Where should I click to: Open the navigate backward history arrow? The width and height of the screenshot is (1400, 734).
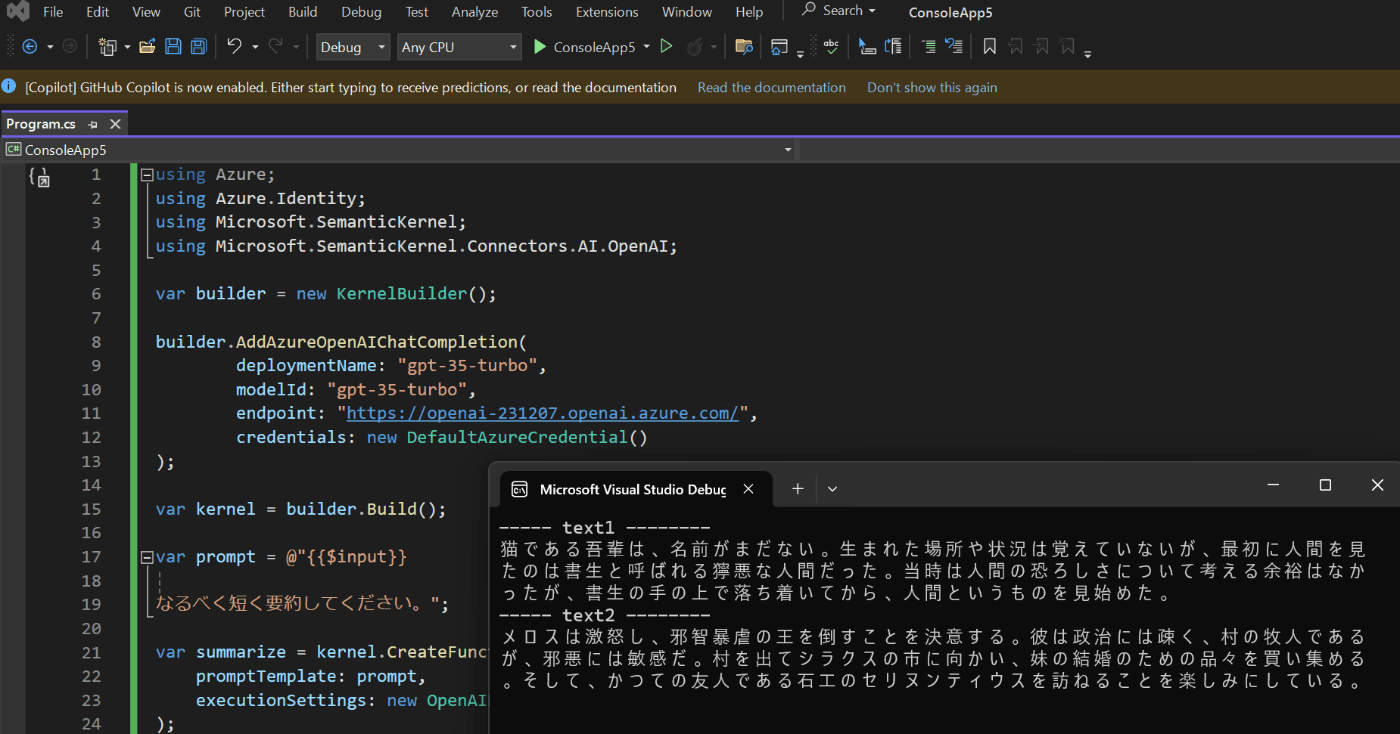pyautogui.click(x=50, y=47)
